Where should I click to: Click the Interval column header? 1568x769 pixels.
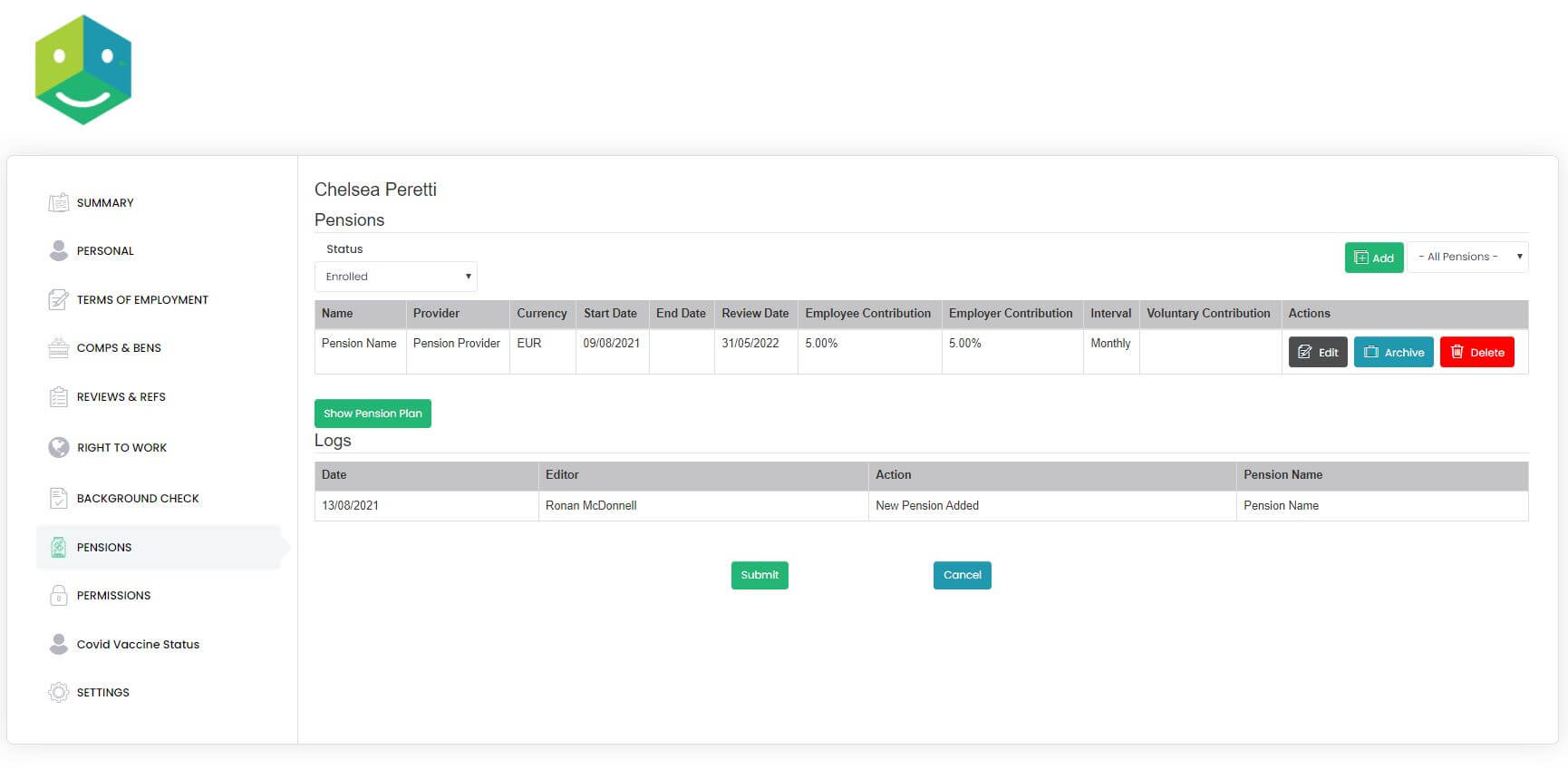click(x=1110, y=314)
